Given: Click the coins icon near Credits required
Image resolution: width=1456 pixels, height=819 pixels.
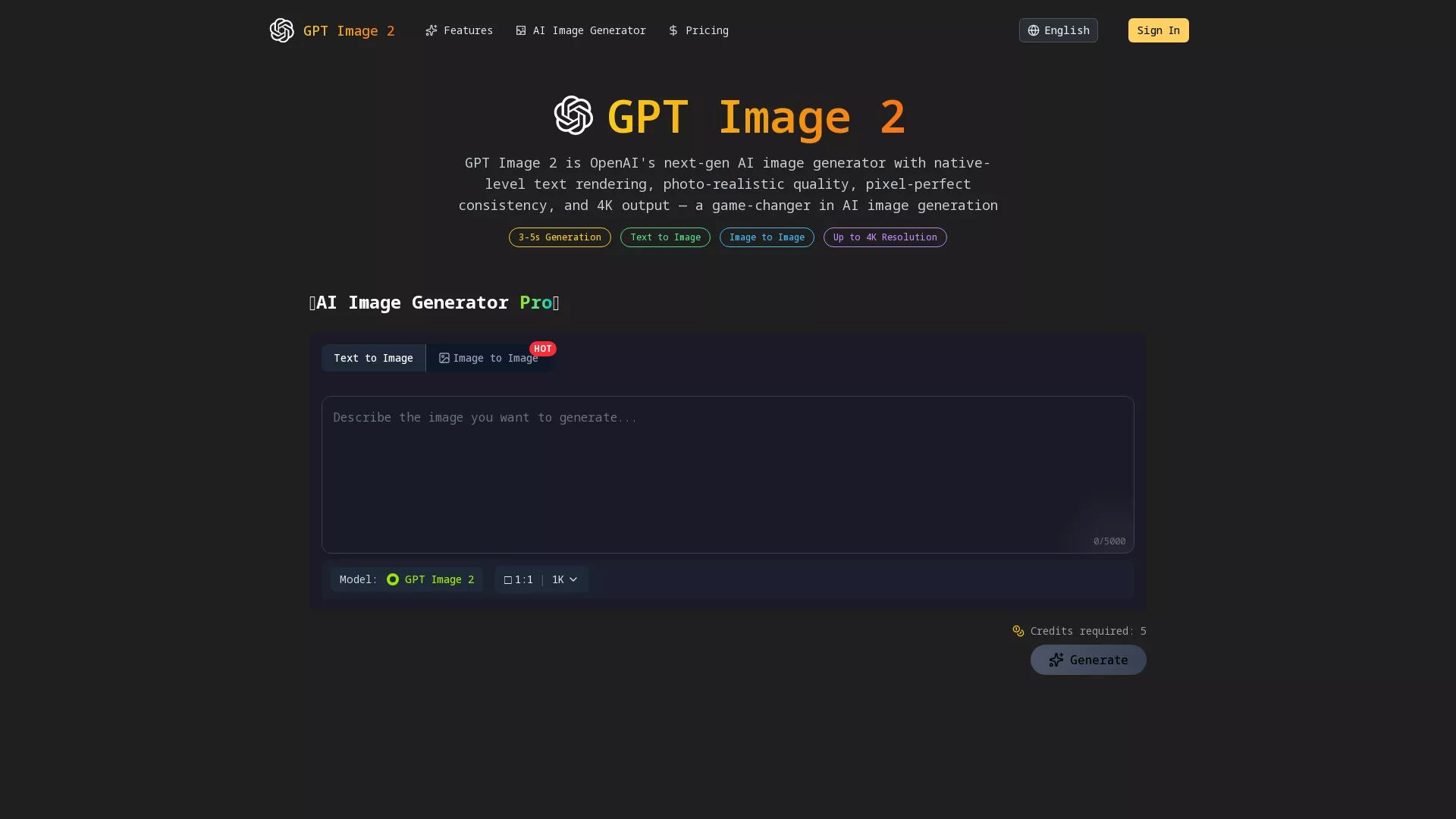Looking at the screenshot, I should [x=1018, y=631].
